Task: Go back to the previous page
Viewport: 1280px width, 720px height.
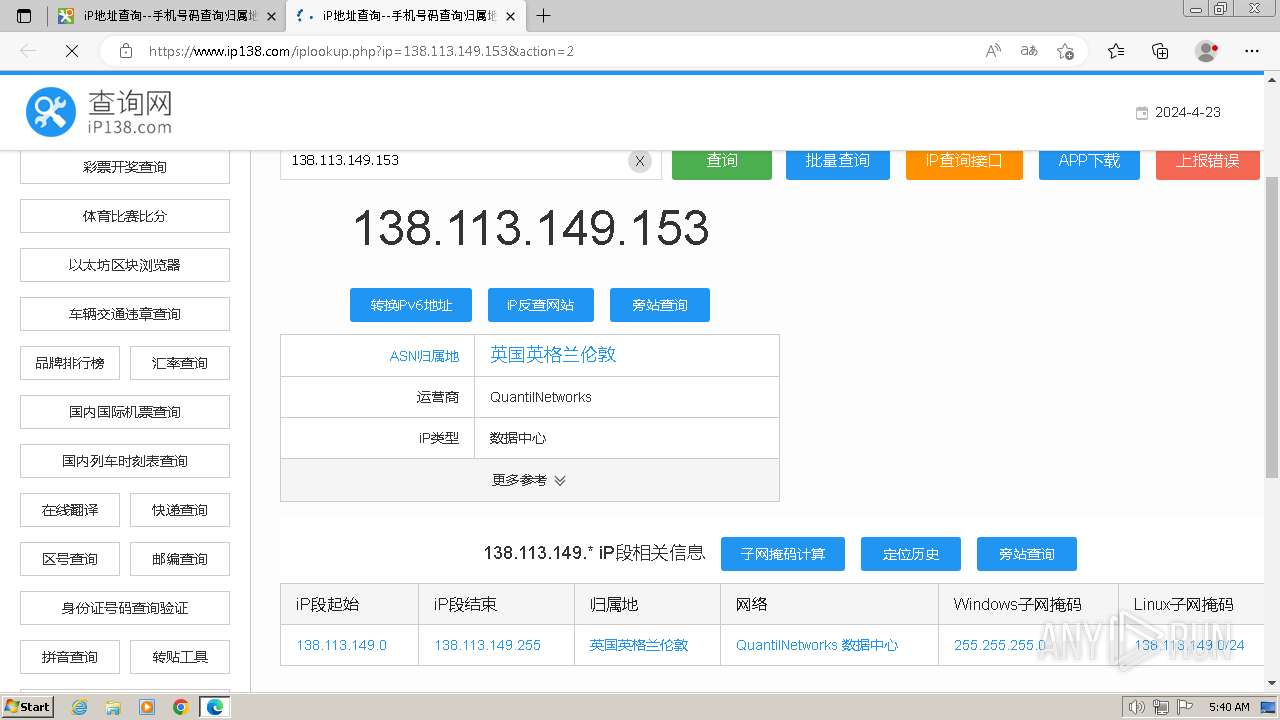Action: [28, 51]
